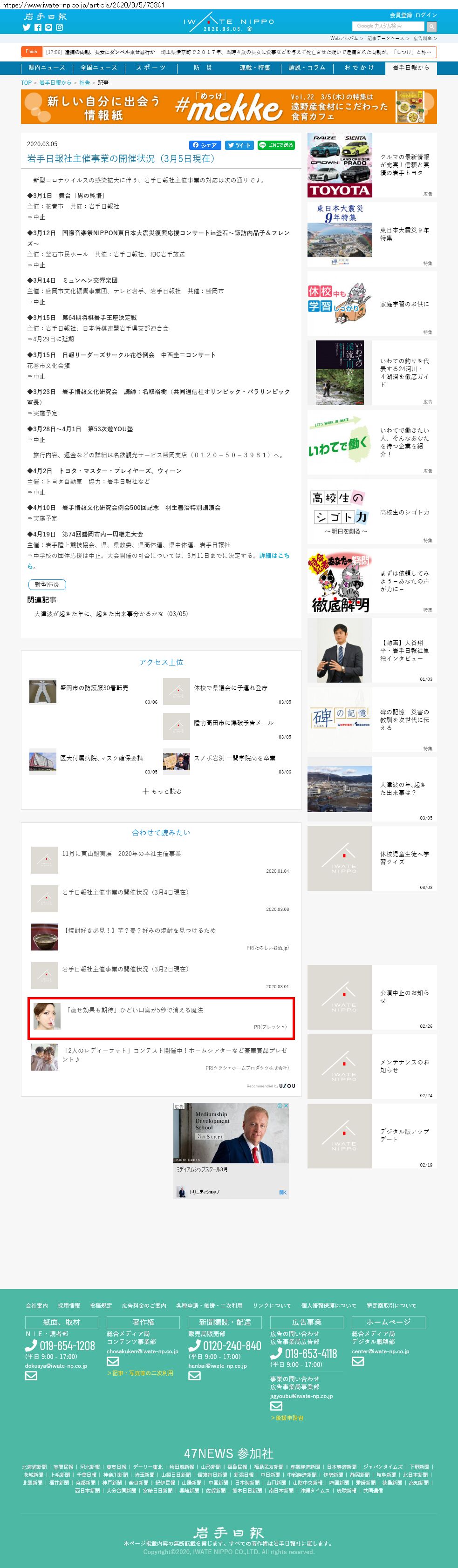458x1568 pixels.
Task: Open the TOYOTA car ad thumbnail
Action: (339, 165)
